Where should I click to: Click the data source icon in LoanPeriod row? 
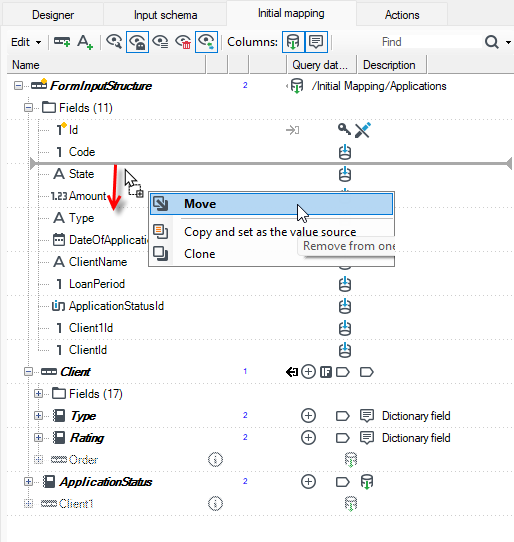[345, 284]
